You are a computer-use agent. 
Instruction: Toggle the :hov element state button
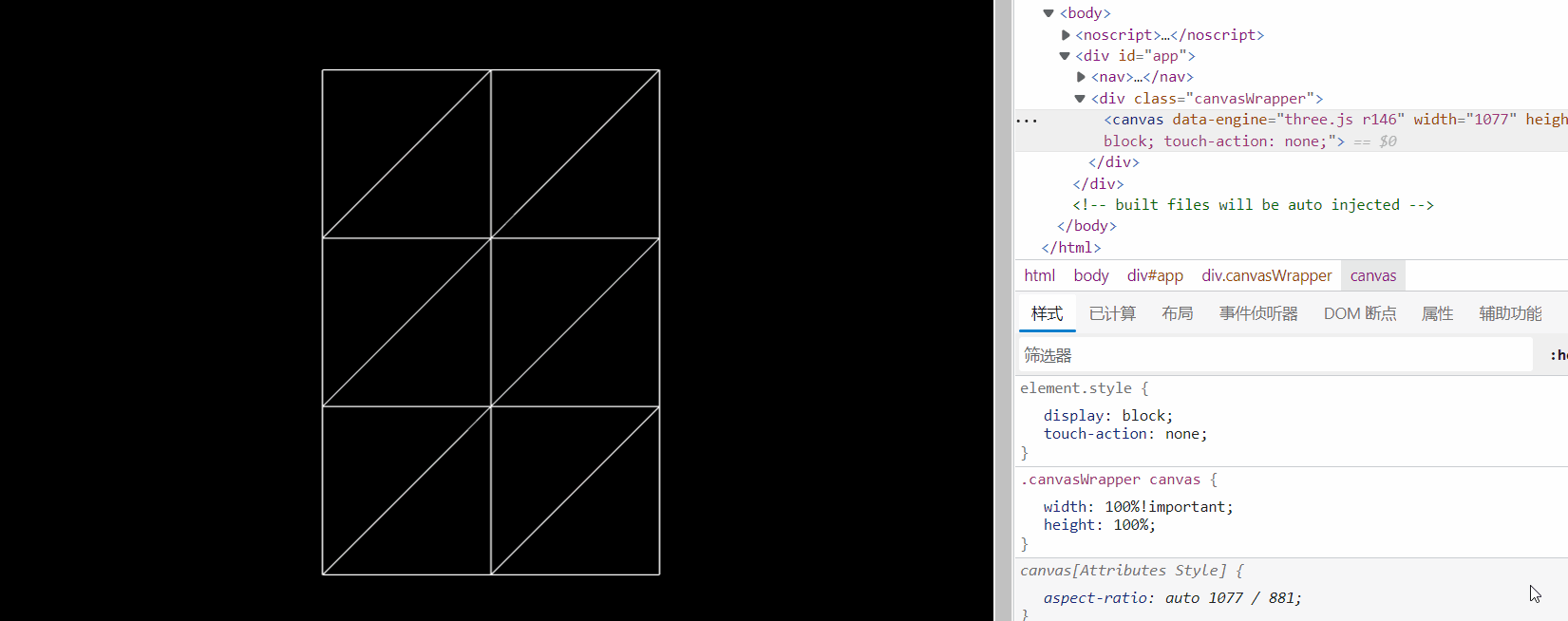click(1558, 355)
